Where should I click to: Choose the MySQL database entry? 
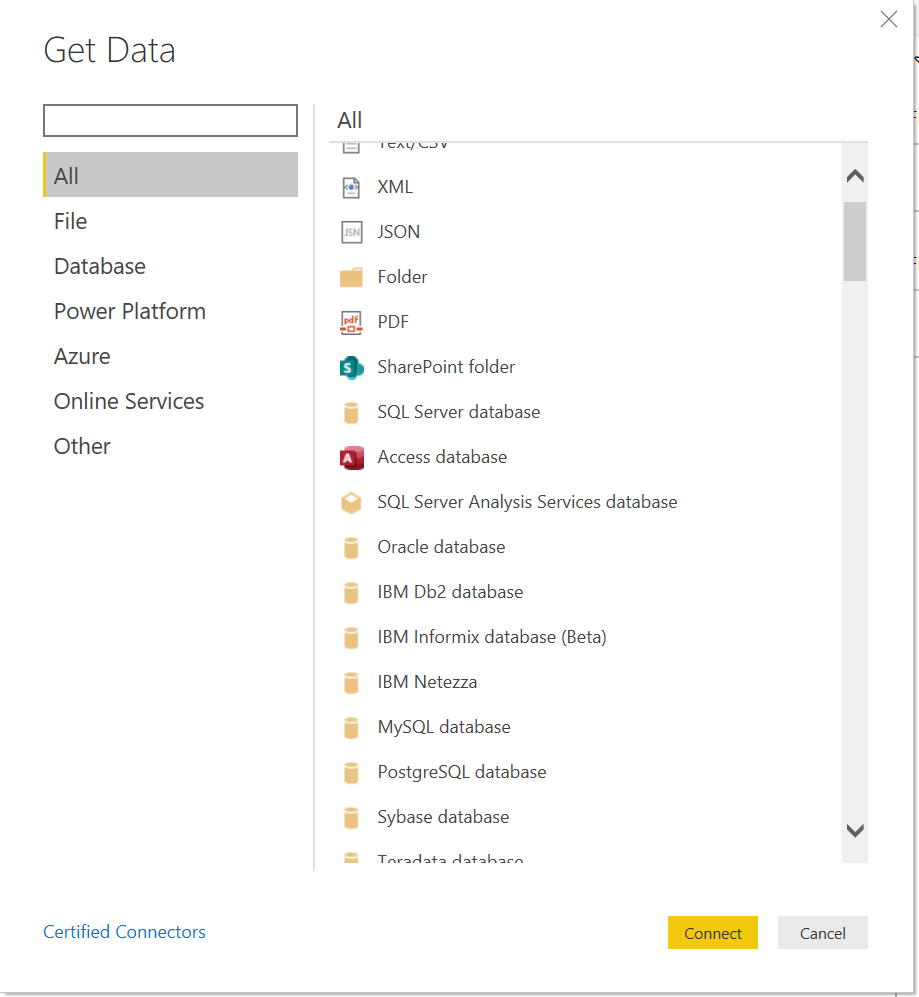[x=444, y=727]
